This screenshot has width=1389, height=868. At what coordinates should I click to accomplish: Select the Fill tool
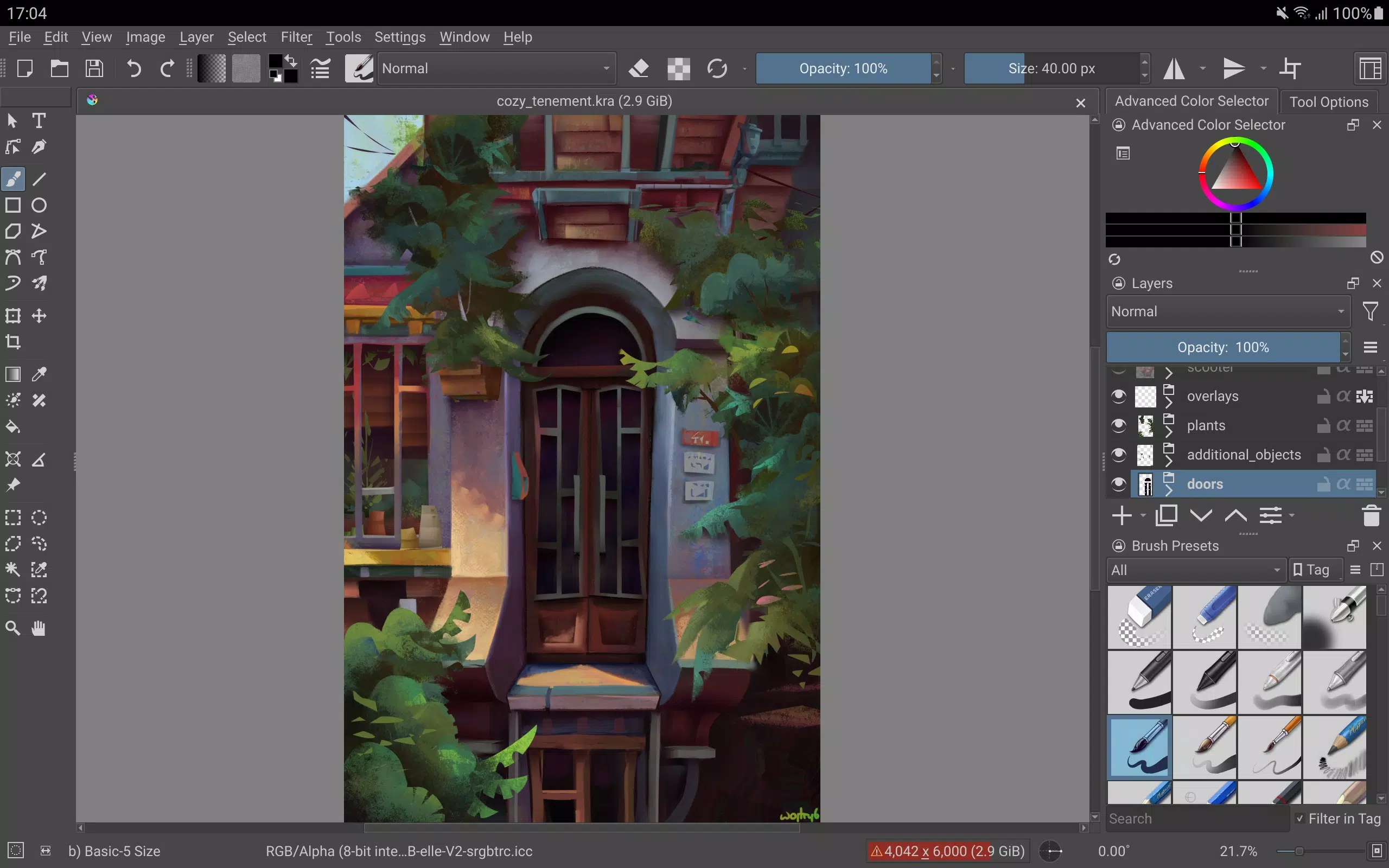click(x=13, y=427)
